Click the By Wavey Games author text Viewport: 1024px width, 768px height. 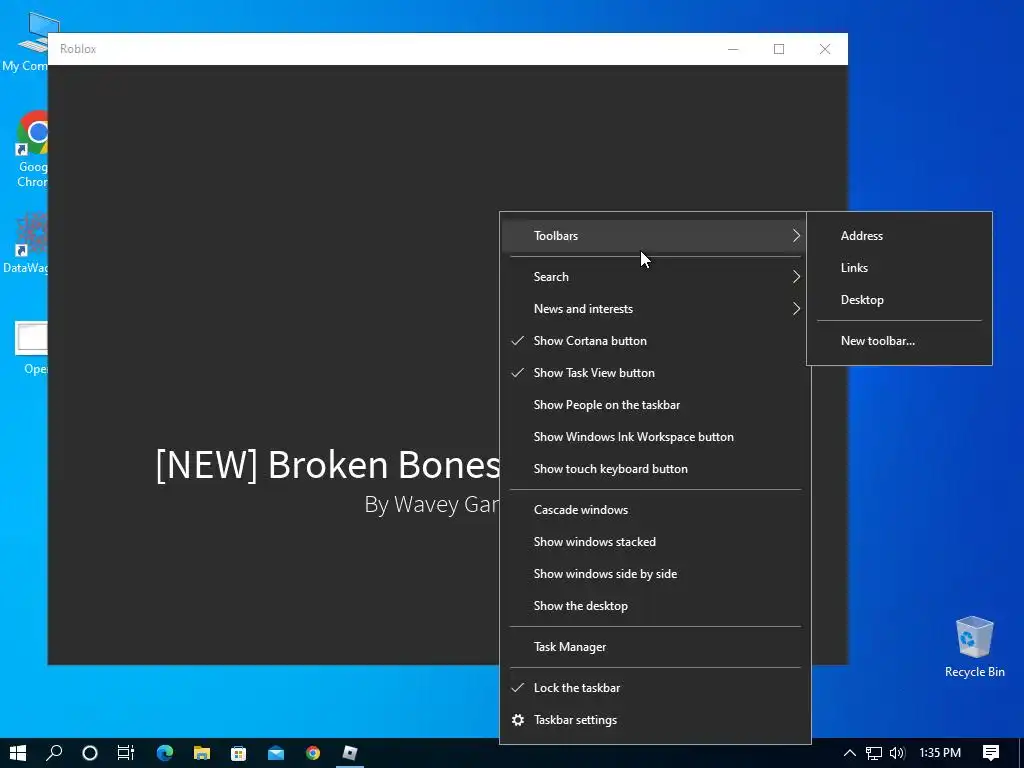click(x=432, y=505)
